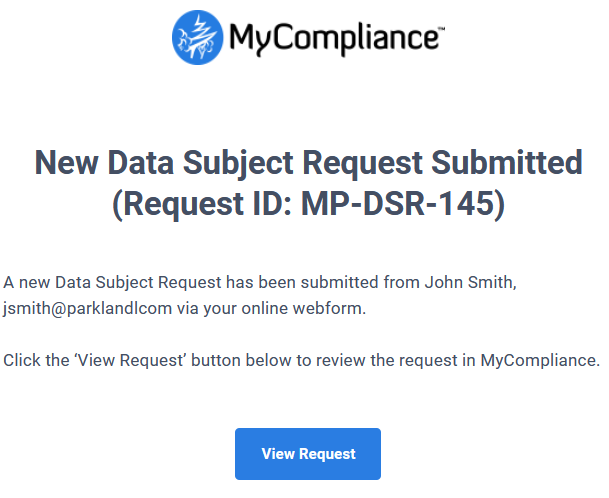Image resolution: width=609 pixels, height=498 pixels.
Task: Click the MyCompliance wordmark text in header
Action: (x=334, y=39)
